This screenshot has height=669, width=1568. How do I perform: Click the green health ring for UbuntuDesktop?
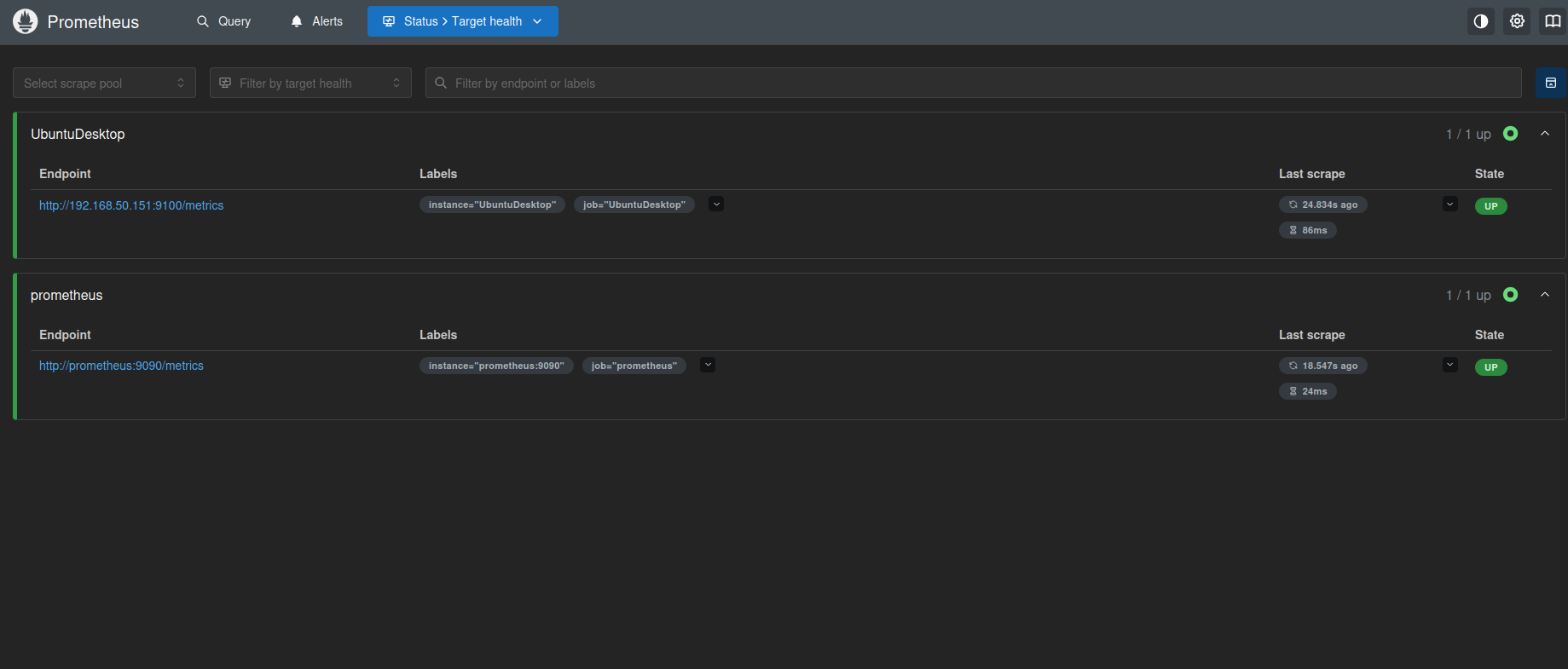pyautogui.click(x=1510, y=134)
